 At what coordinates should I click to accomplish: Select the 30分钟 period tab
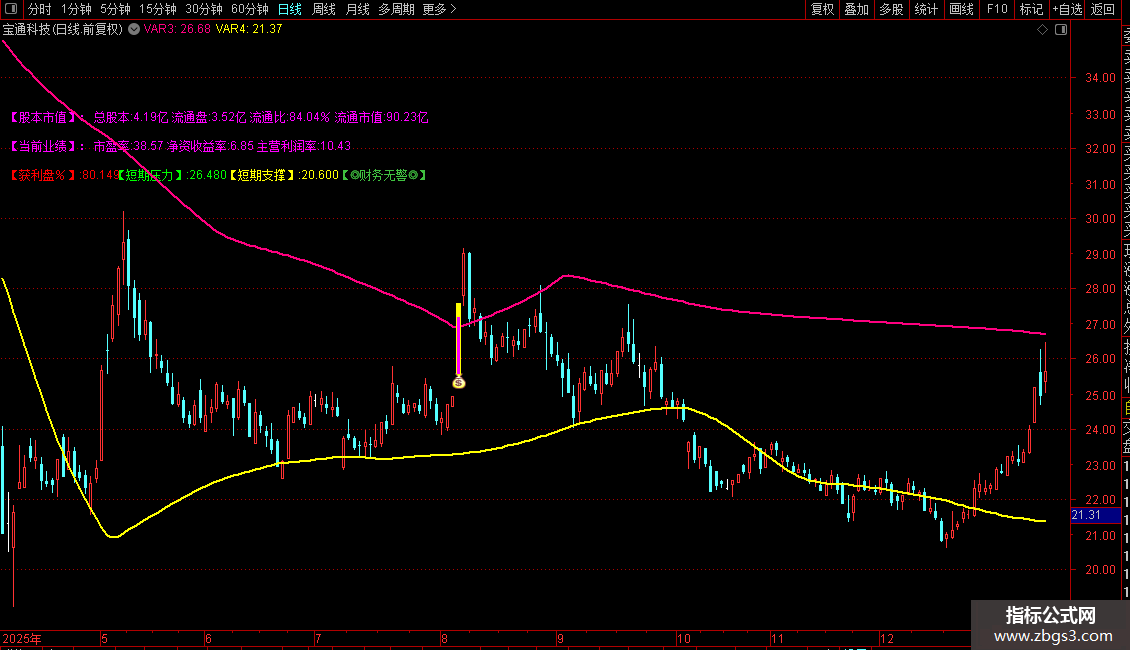[204, 9]
